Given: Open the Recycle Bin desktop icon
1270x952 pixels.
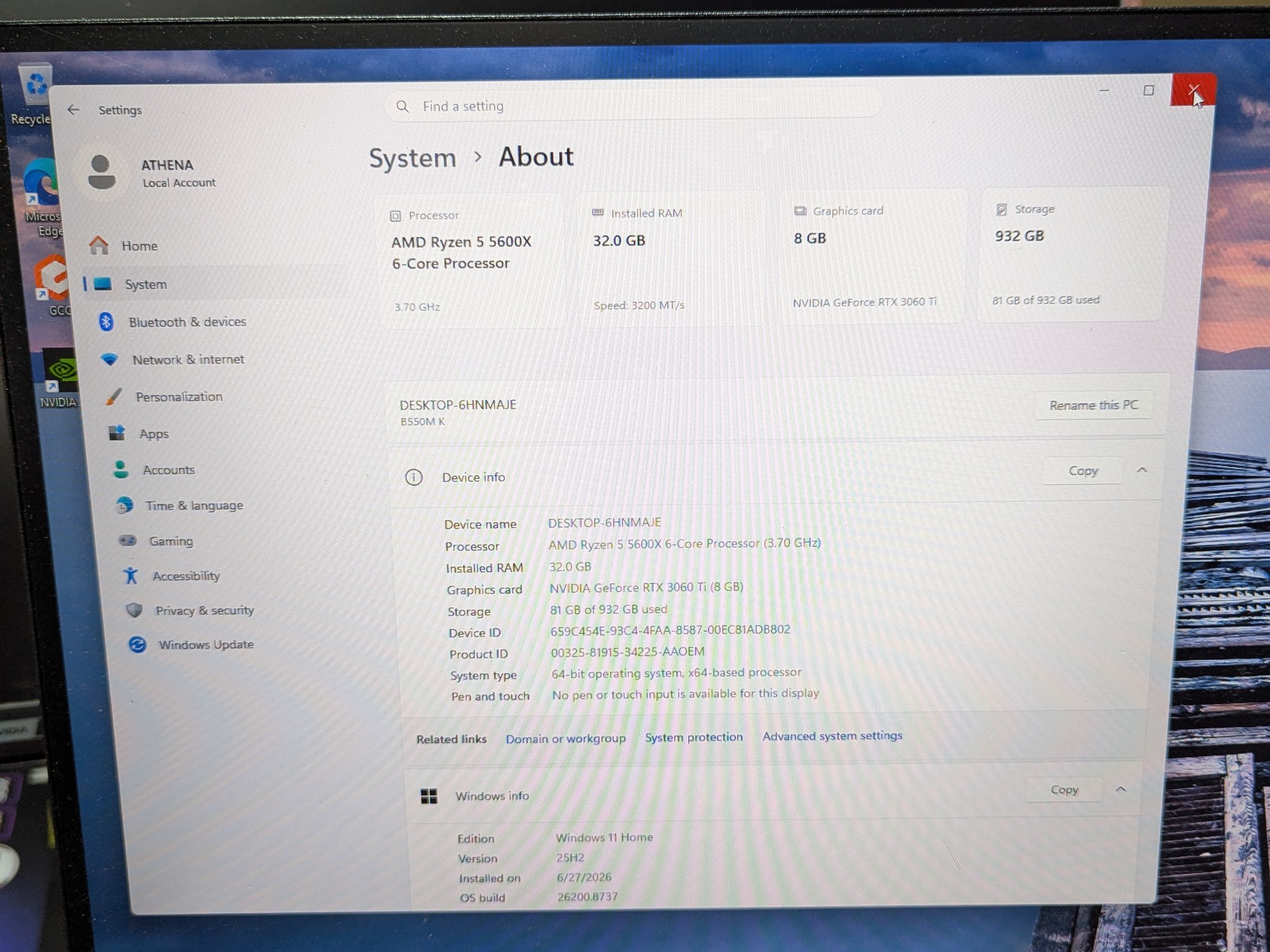Looking at the screenshot, I should coord(34,93).
